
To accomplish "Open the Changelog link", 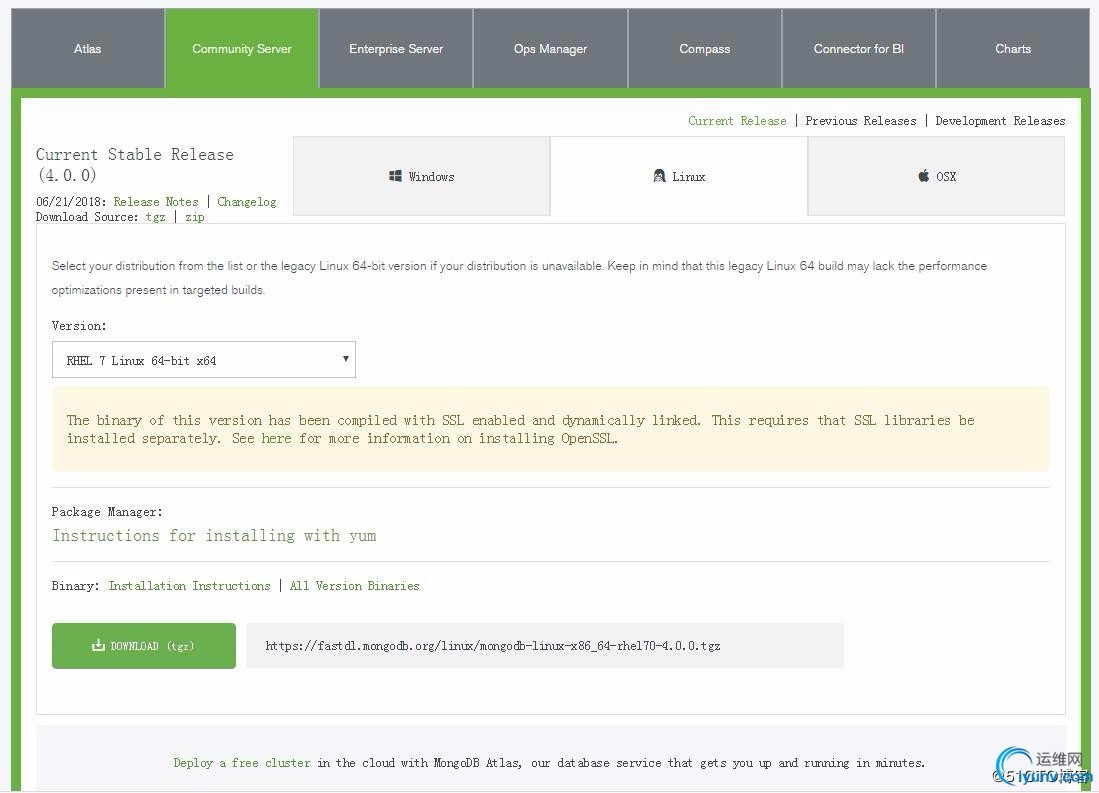I will (247, 202).
